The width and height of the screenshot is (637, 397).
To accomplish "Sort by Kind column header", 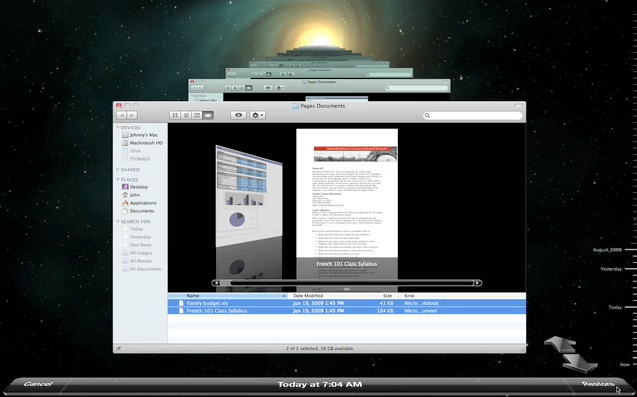I will tap(422, 296).
